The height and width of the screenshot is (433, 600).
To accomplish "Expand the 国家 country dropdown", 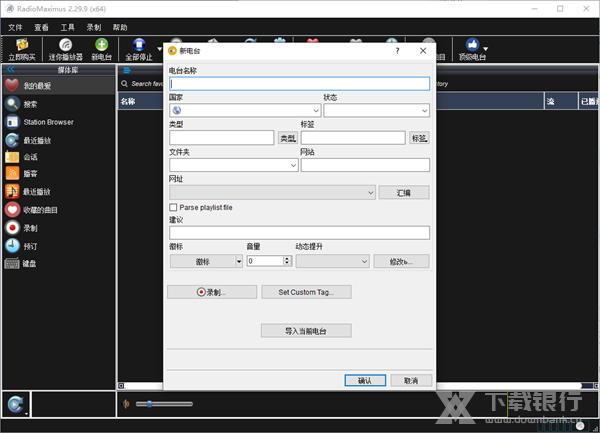I will click(x=316, y=111).
